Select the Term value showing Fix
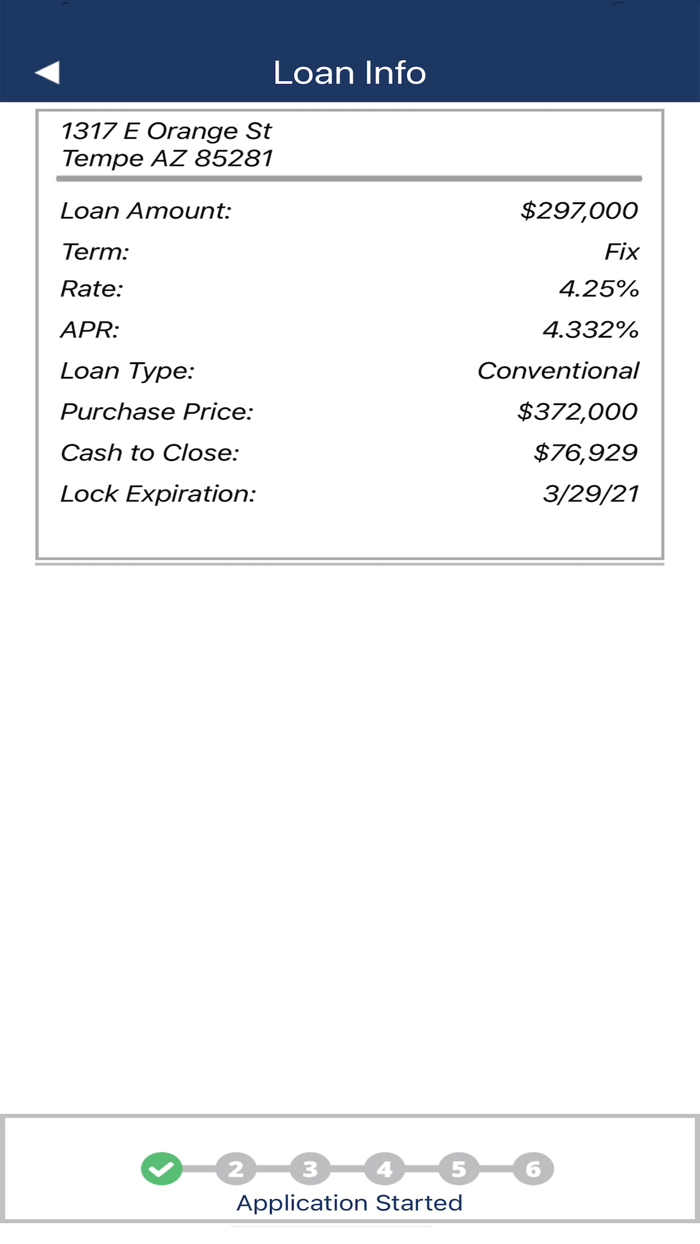 [626, 251]
